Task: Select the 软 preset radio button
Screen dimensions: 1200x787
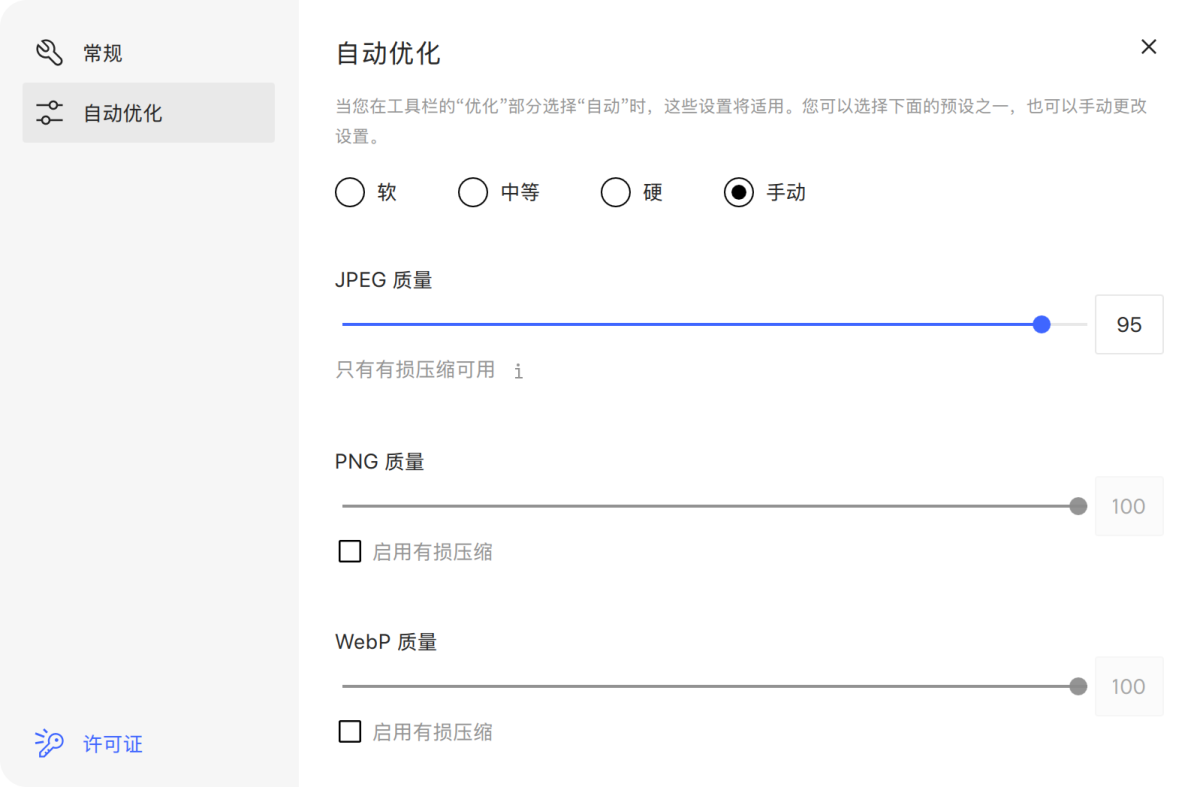Action: (350, 192)
